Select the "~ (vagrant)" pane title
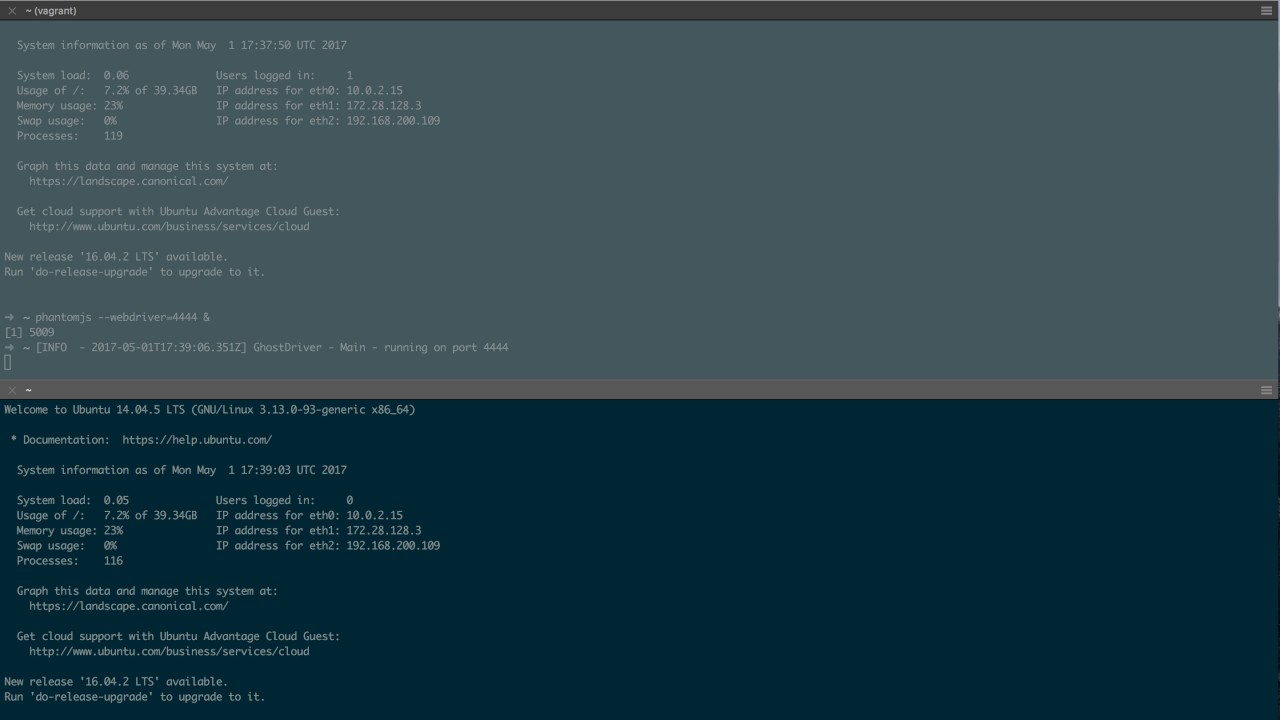The height and width of the screenshot is (720, 1280). tap(51, 10)
